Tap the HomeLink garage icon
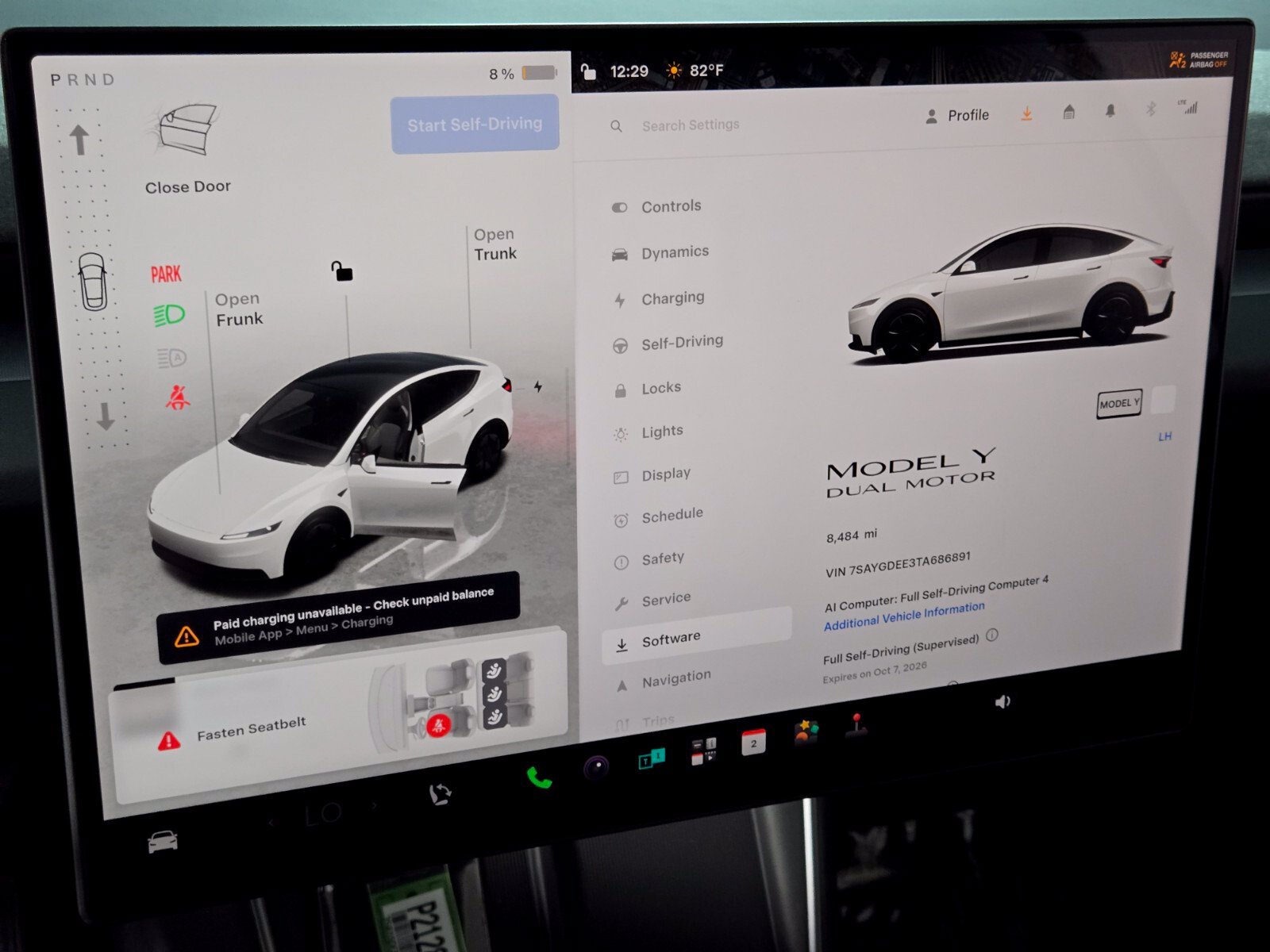Viewport: 1270px width, 952px height. pos(1069,112)
